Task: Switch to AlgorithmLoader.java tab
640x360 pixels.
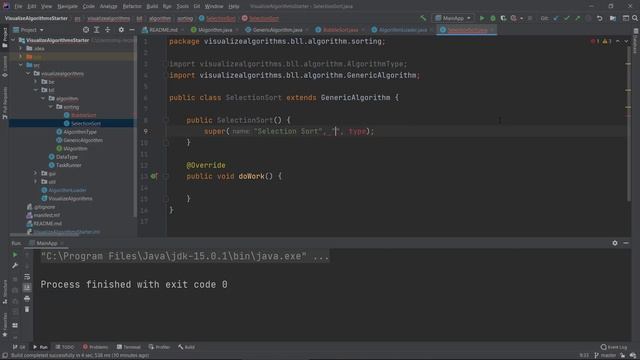Action: pyautogui.click(x=403, y=30)
